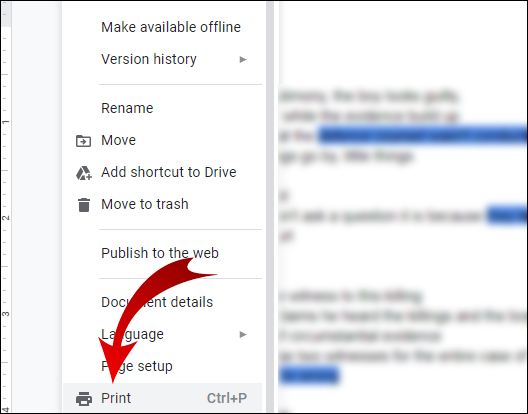
Task: Click the top blue highlighted document text
Action: pos(423,135)
